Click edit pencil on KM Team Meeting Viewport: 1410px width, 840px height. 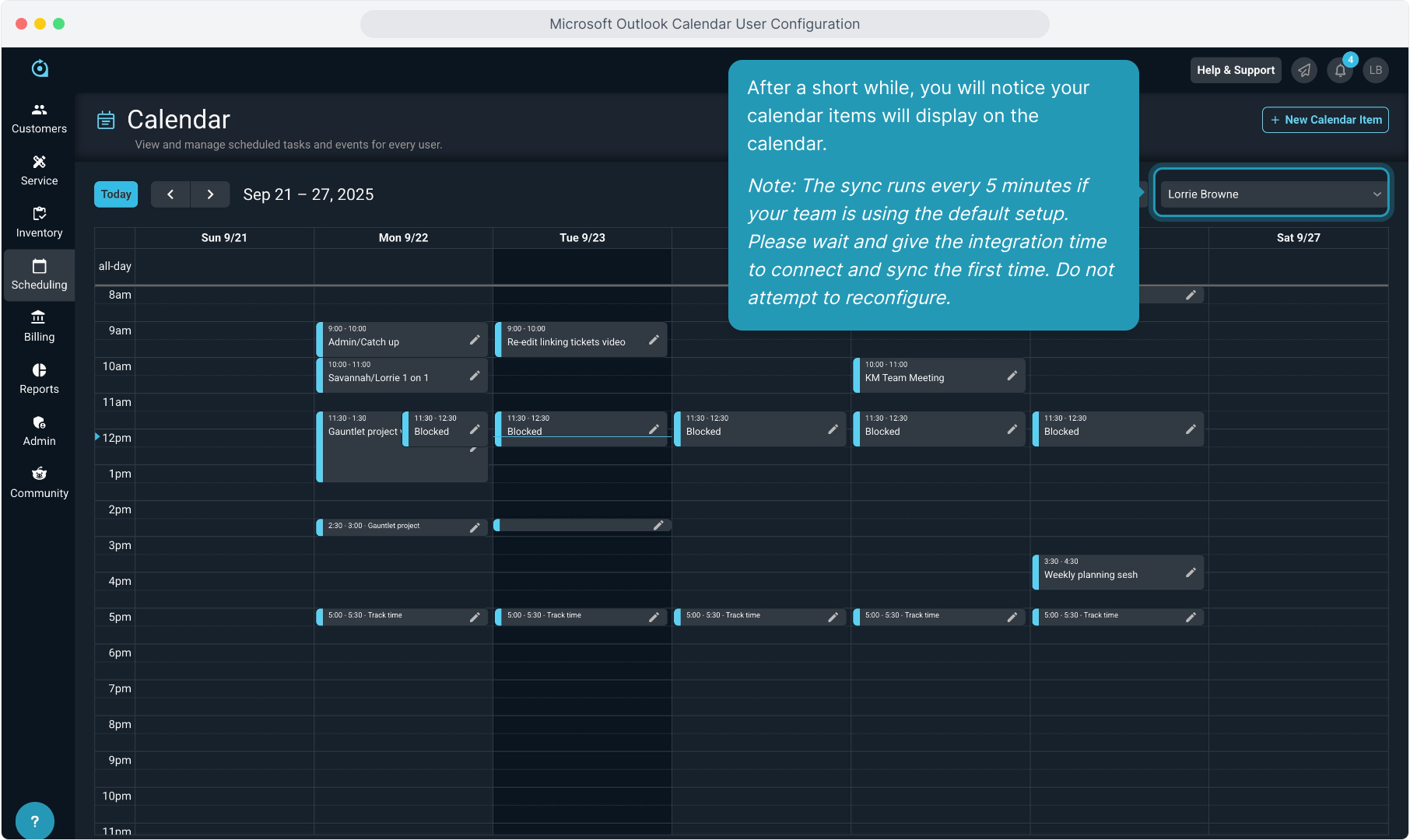1012,376
